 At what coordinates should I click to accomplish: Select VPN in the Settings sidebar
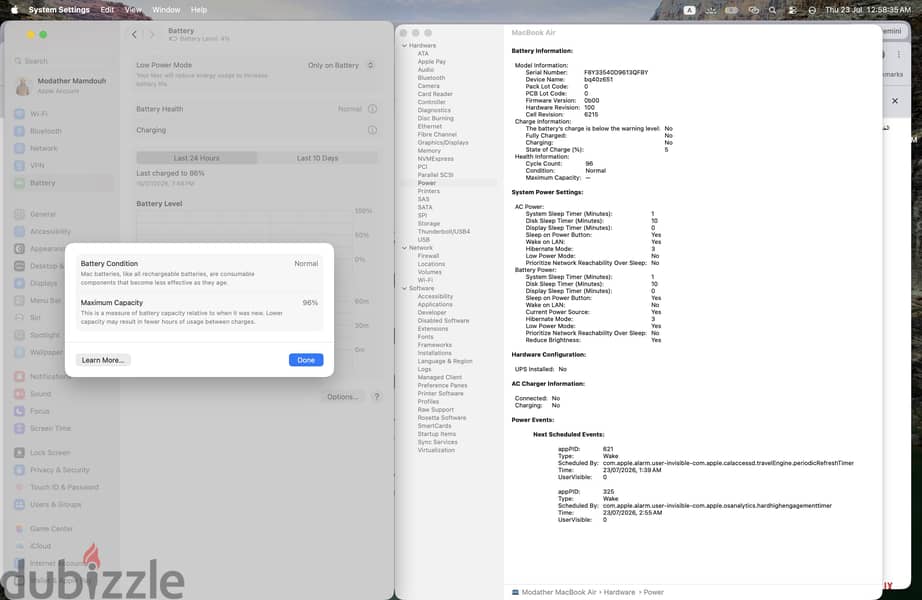(x=62, y=165)
